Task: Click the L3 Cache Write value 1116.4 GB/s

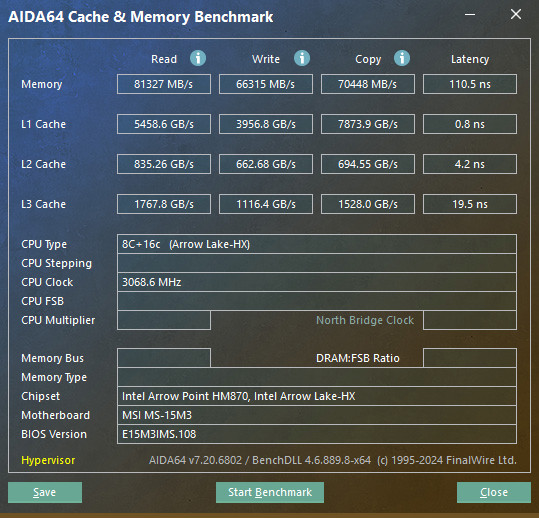Action: [x=266, y=204]
